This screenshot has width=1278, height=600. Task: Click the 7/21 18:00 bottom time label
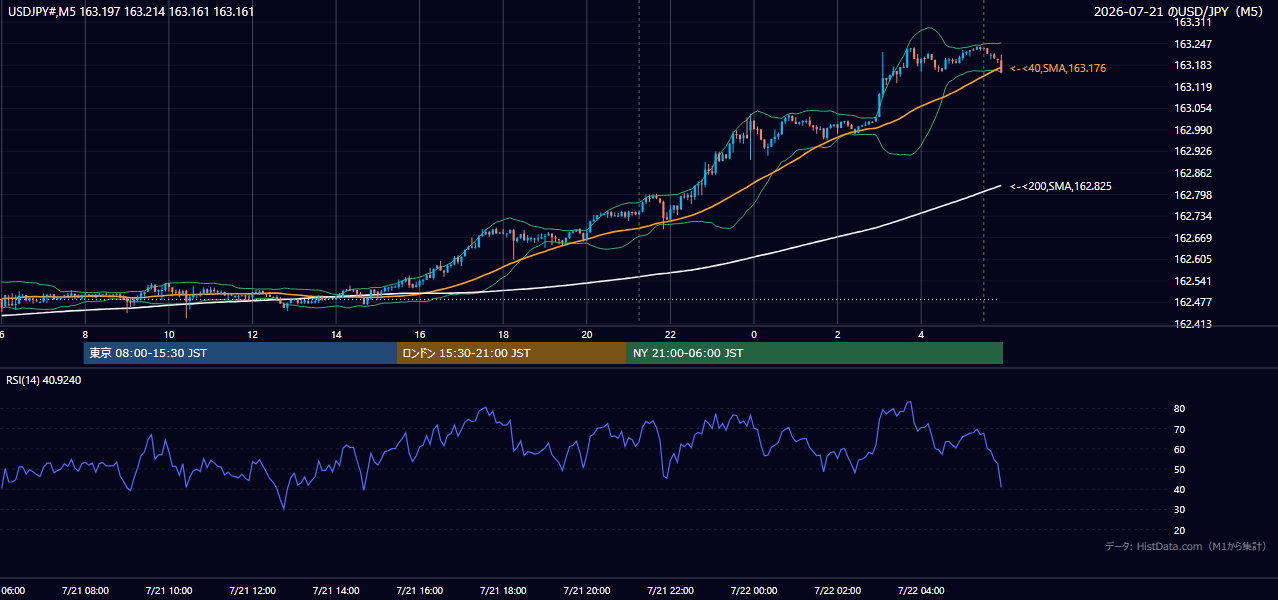click(503, 591)
